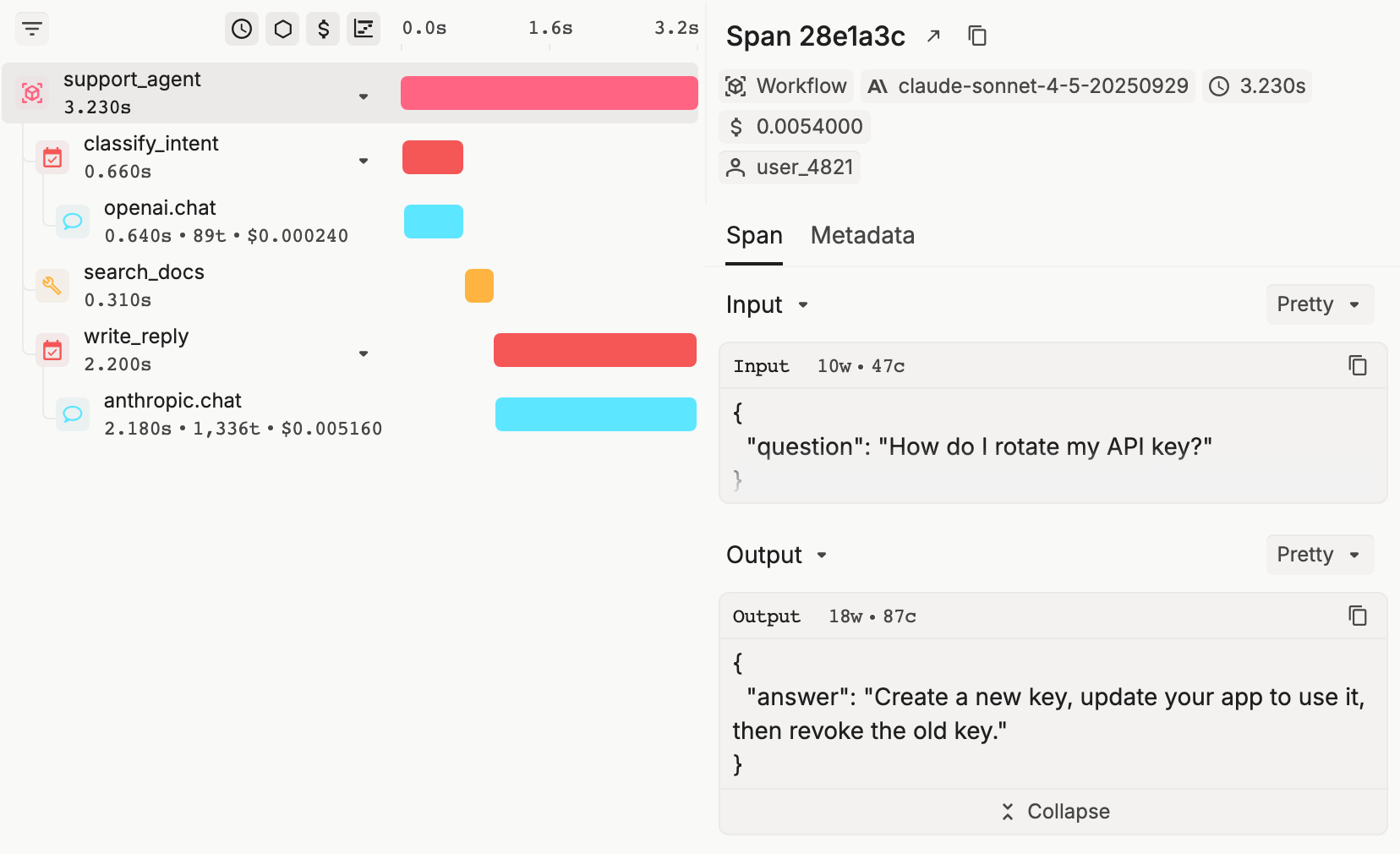This screenshot has width=1400, height=854.
Task: Copy the span ID next to title
Action: coord(977,36)
